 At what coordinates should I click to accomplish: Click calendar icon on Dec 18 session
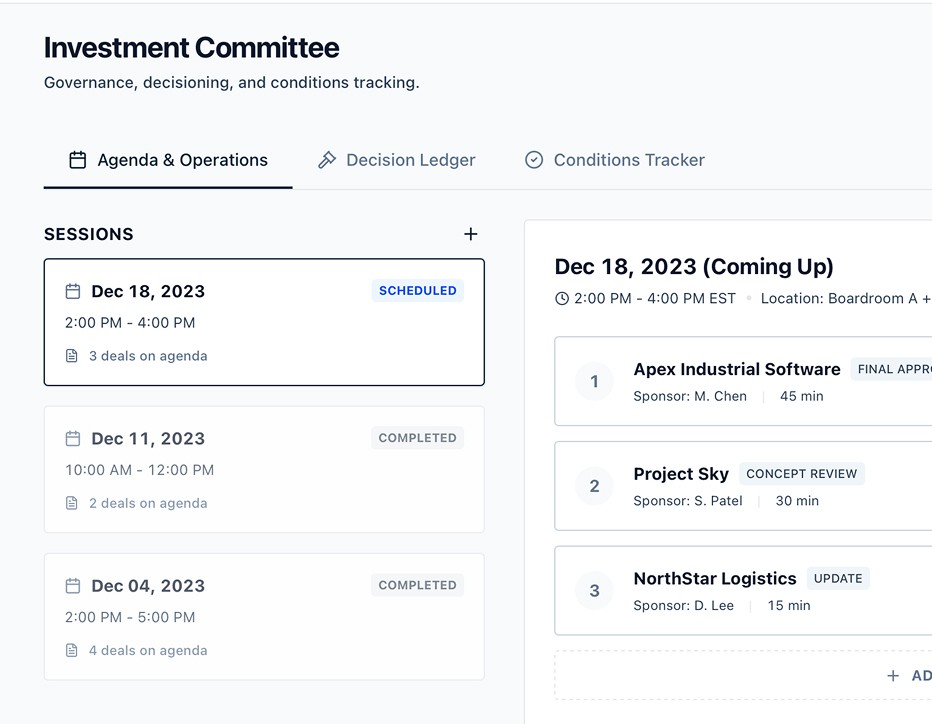point(72,291)
